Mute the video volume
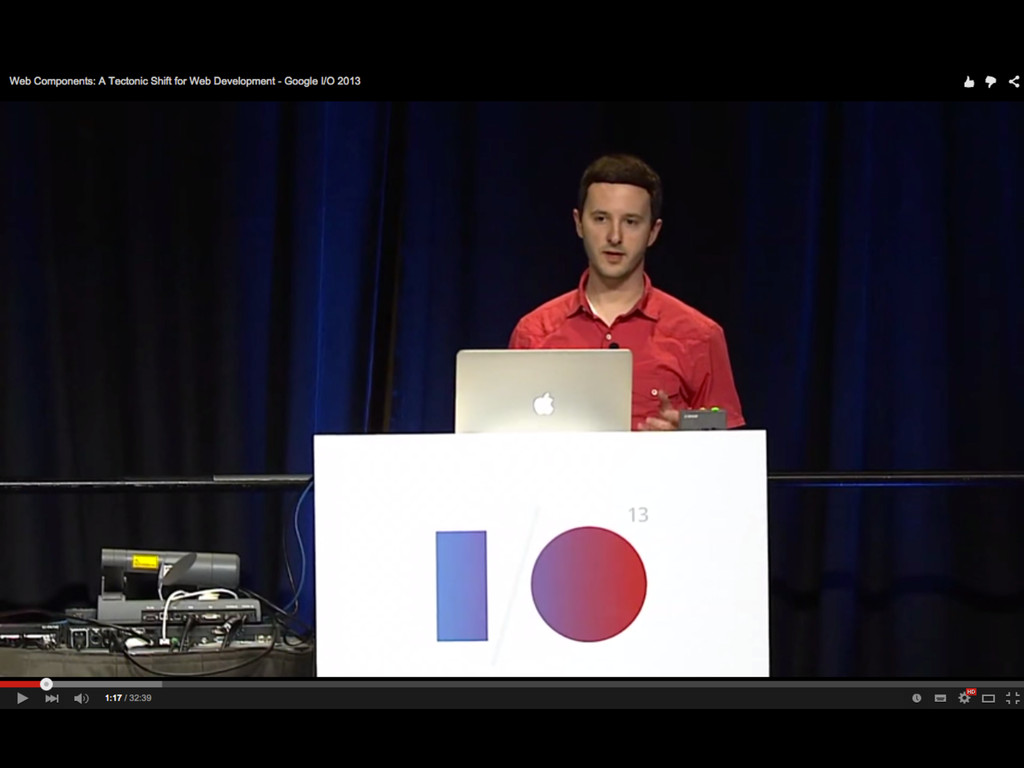Screen dimensions: 1024x768 click(81, 698)
